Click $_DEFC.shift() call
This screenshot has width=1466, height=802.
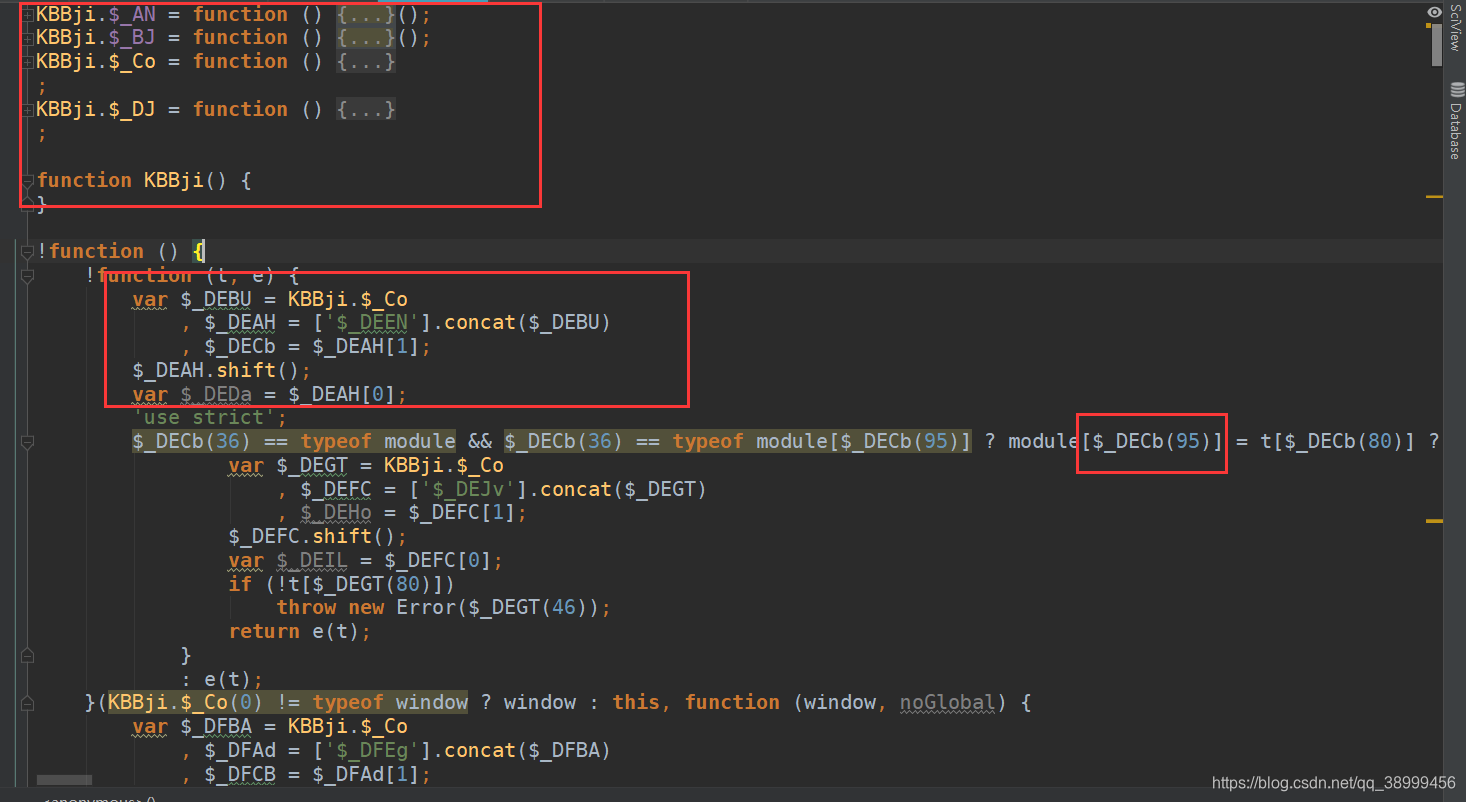318,537
